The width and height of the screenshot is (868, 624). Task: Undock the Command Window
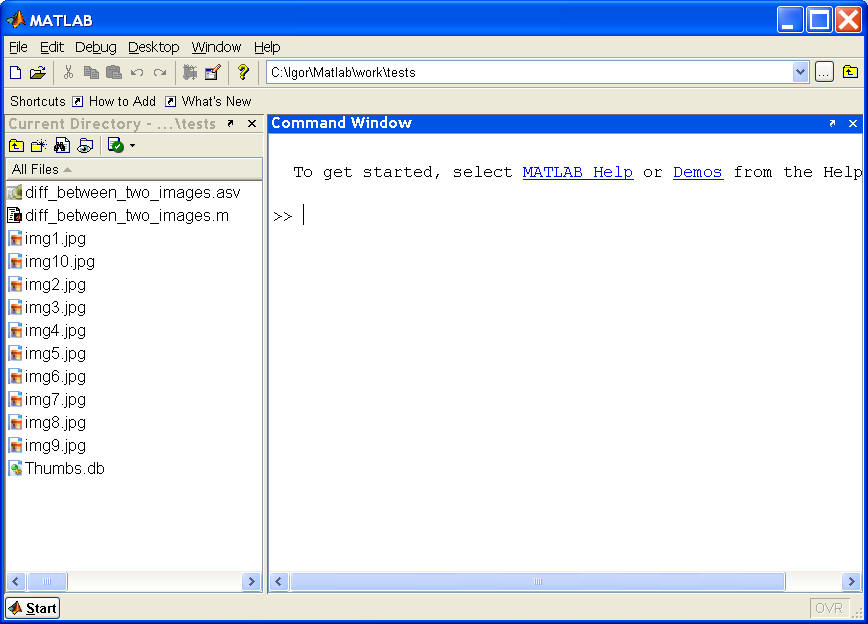832,123
